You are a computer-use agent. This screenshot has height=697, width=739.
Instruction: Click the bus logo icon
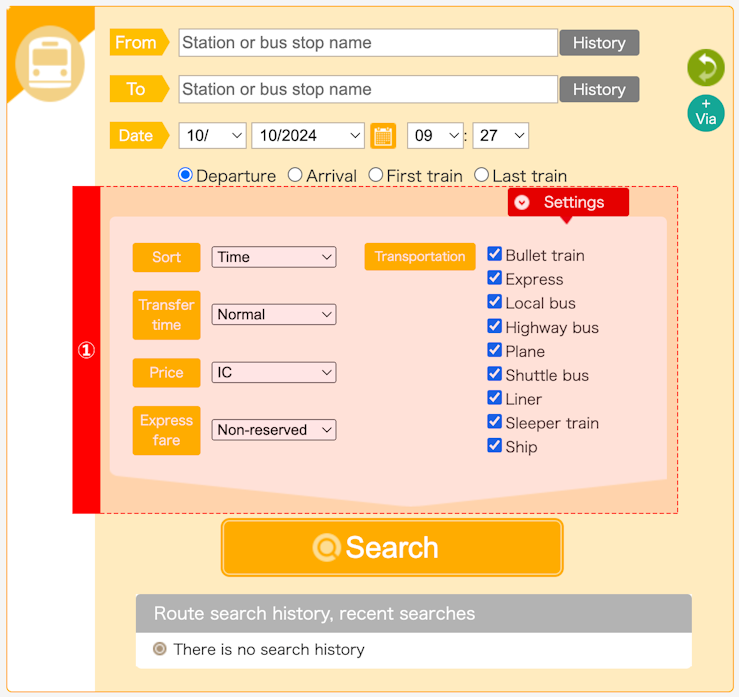pos(50,64)
